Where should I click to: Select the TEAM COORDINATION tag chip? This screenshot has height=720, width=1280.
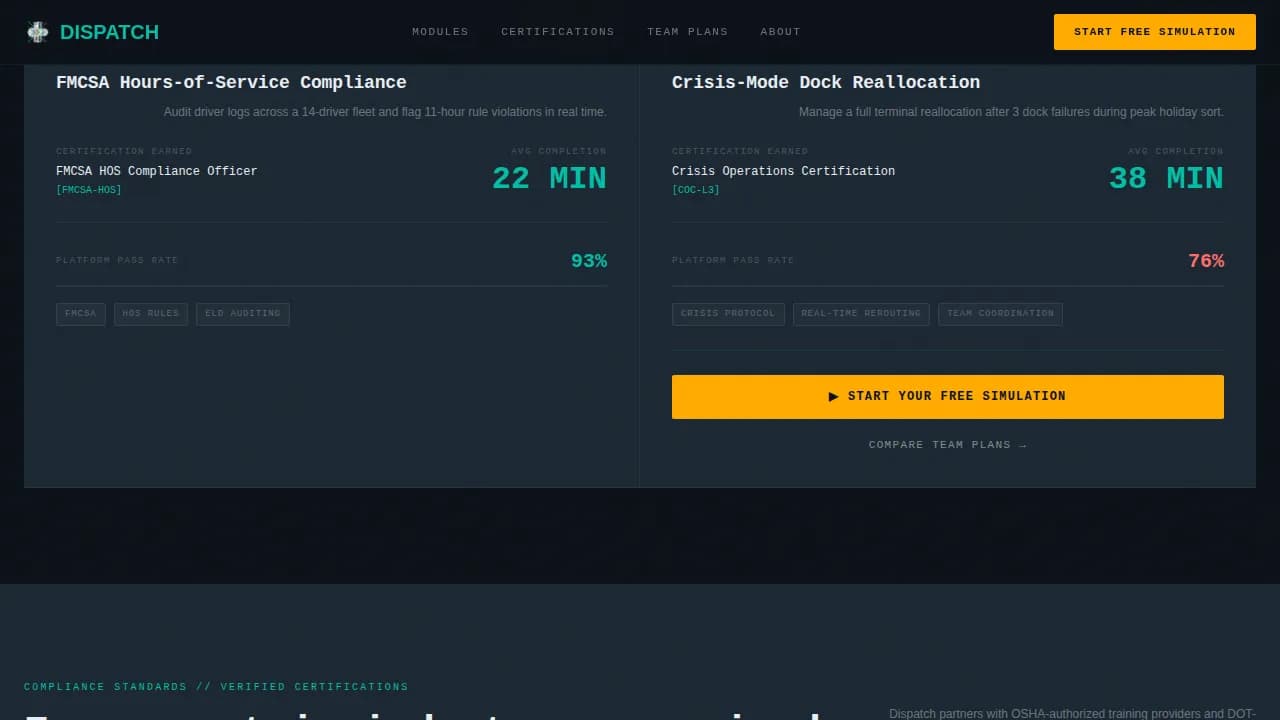[1000, 313]
